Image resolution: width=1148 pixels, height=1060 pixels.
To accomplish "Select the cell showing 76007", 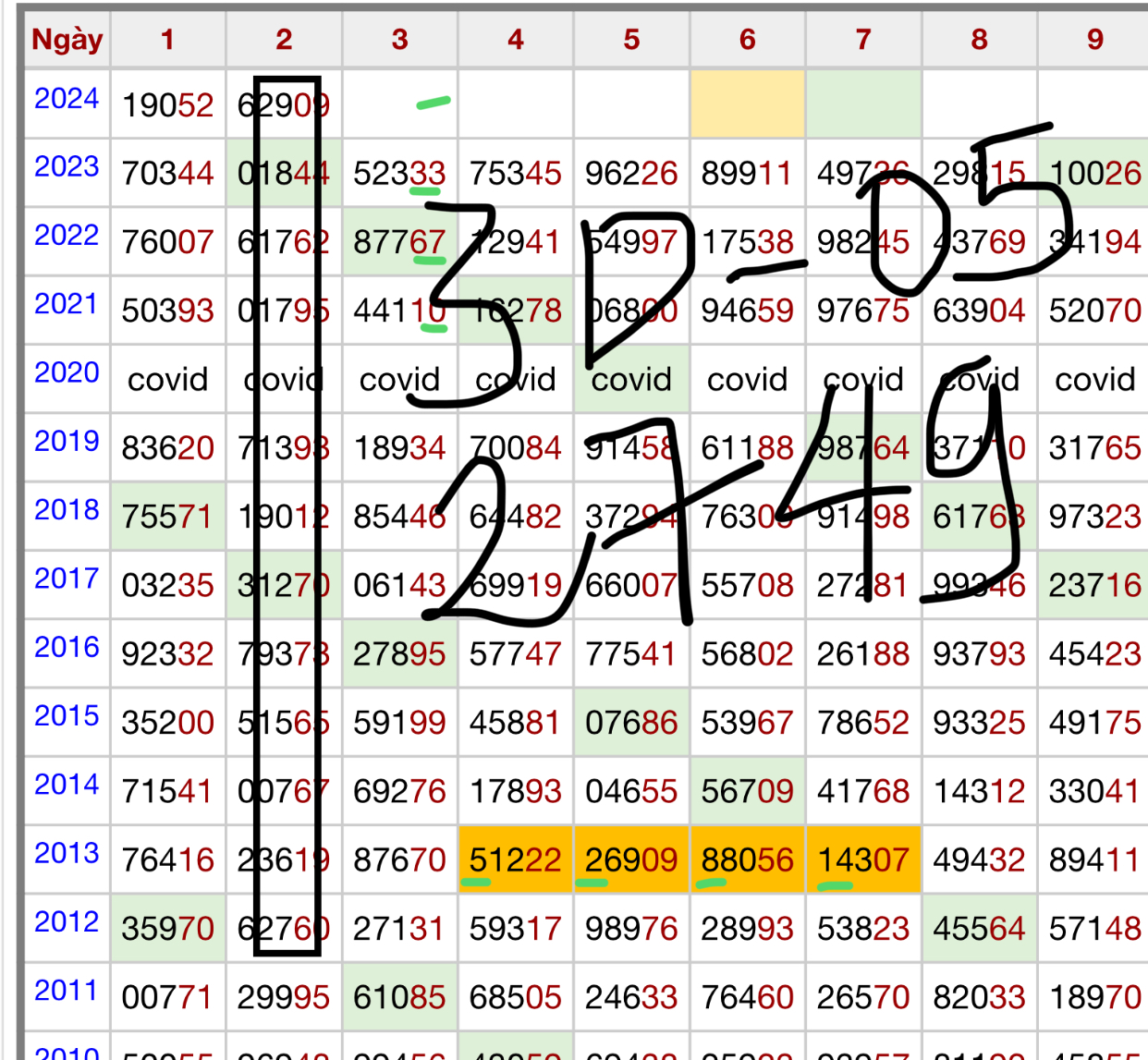I will tap(167, 242).
